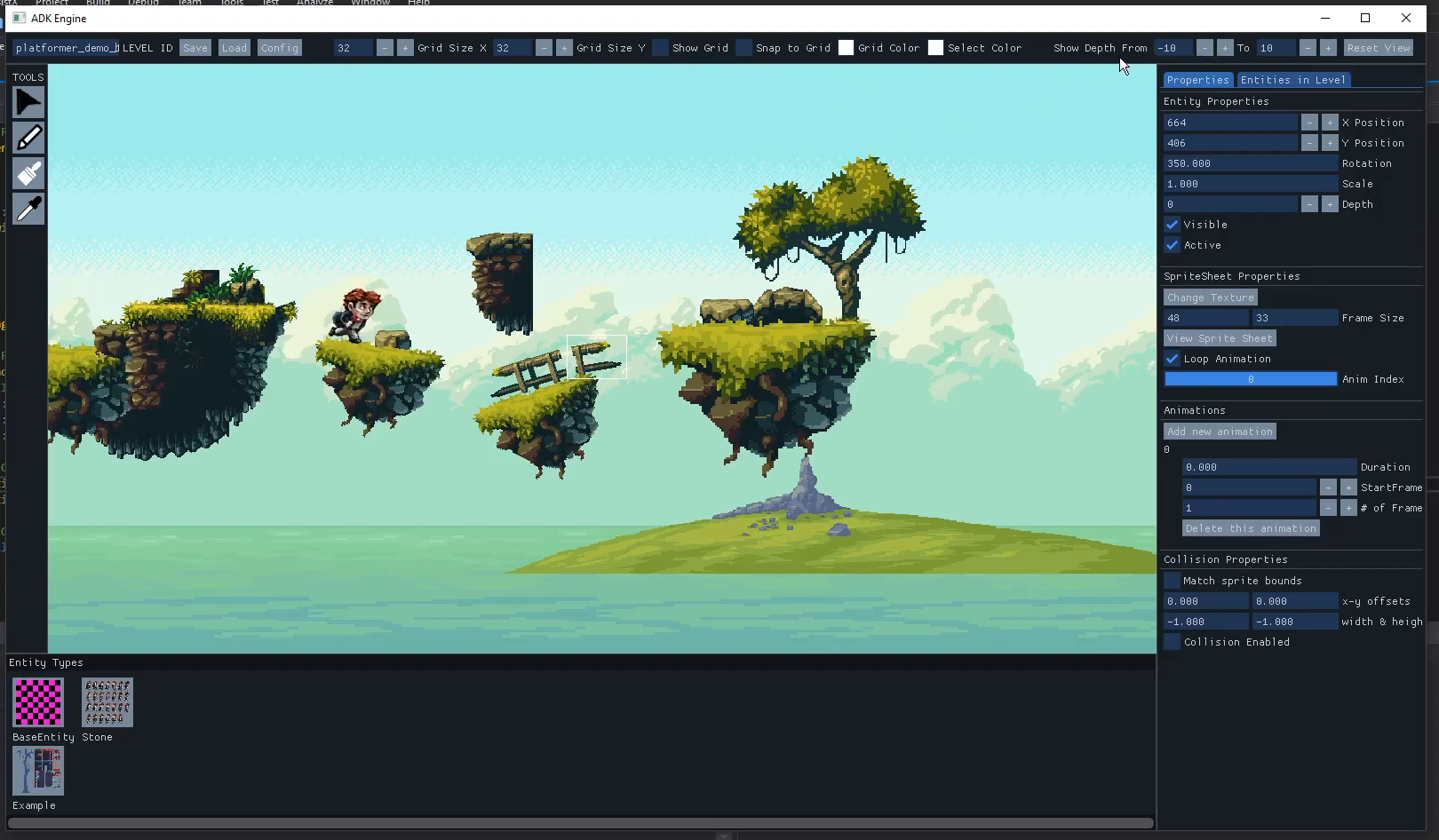Enable the Collision Enabled checkbox

point(1173,642)
